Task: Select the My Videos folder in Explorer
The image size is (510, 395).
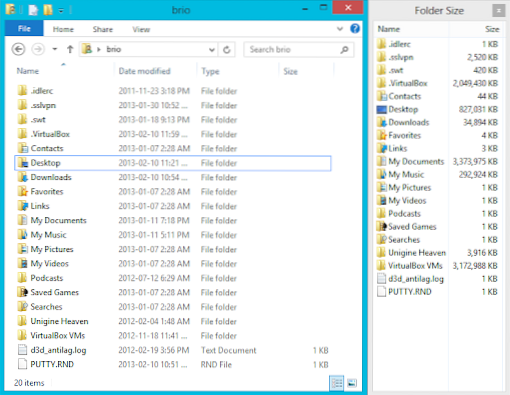Action: (x=173, y=264)
